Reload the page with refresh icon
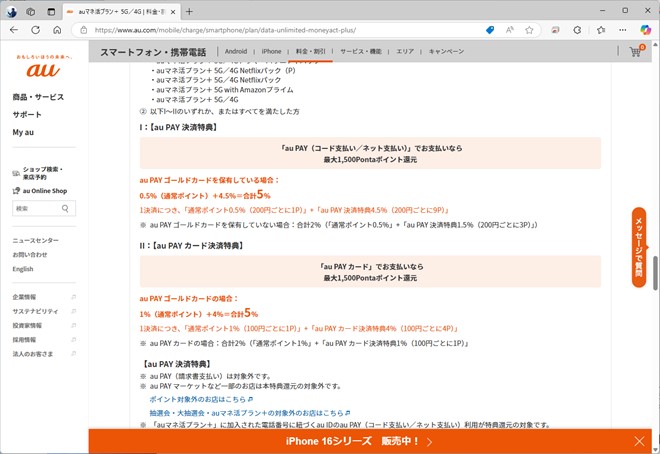The image size is (660, 454). click(x=36, y=30)
